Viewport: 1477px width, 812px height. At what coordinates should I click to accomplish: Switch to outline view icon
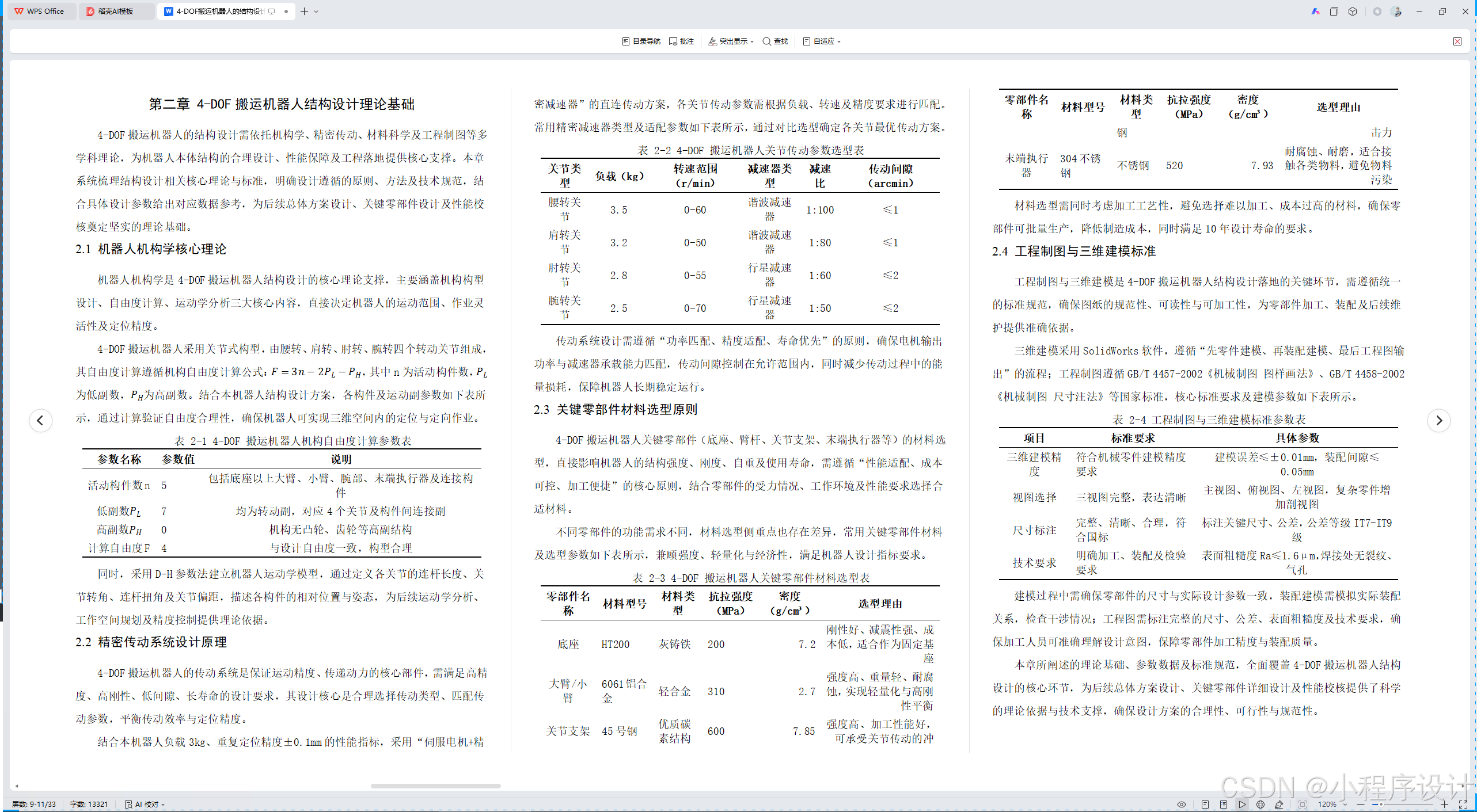[x=1224, y=804]
